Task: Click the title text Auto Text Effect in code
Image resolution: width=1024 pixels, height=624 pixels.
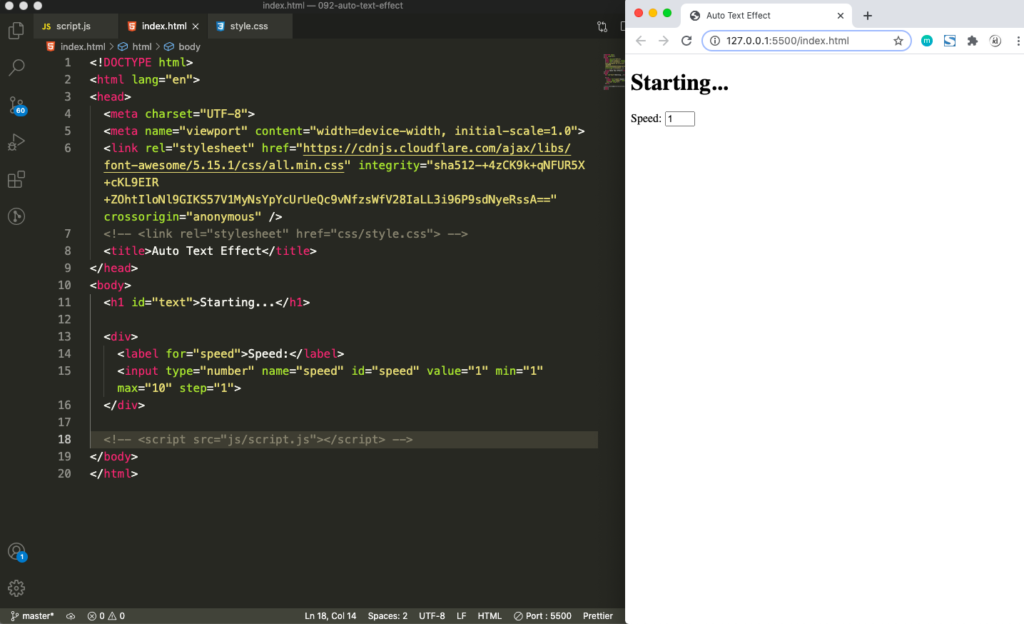Action: coord(206,251)
